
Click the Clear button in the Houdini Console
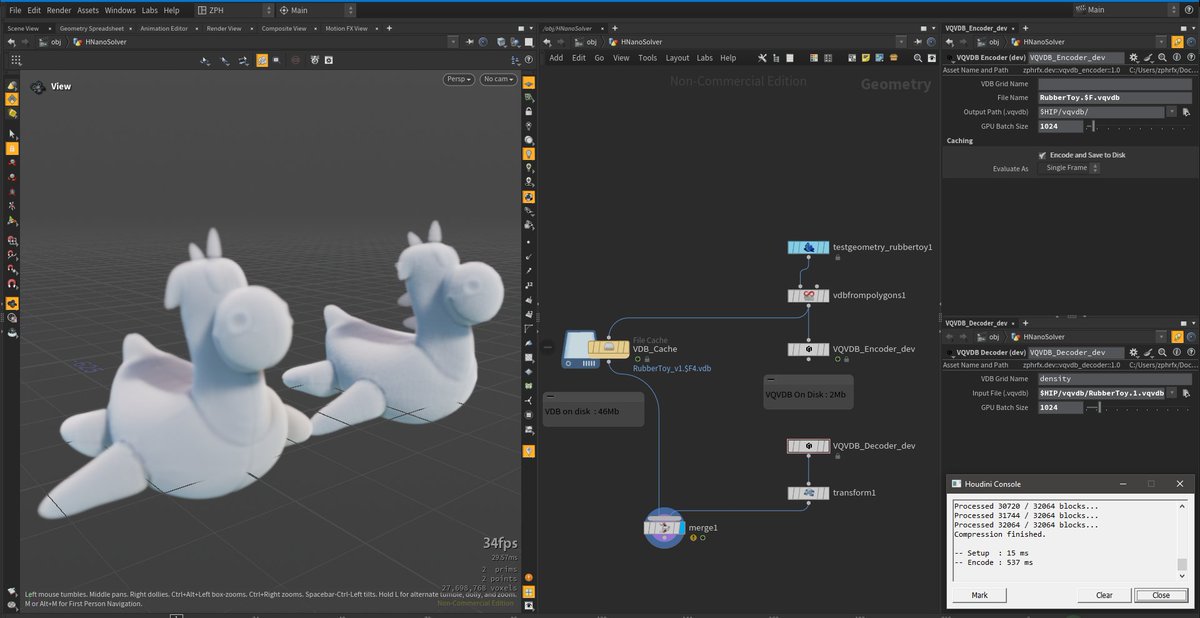click(1104, 595)
